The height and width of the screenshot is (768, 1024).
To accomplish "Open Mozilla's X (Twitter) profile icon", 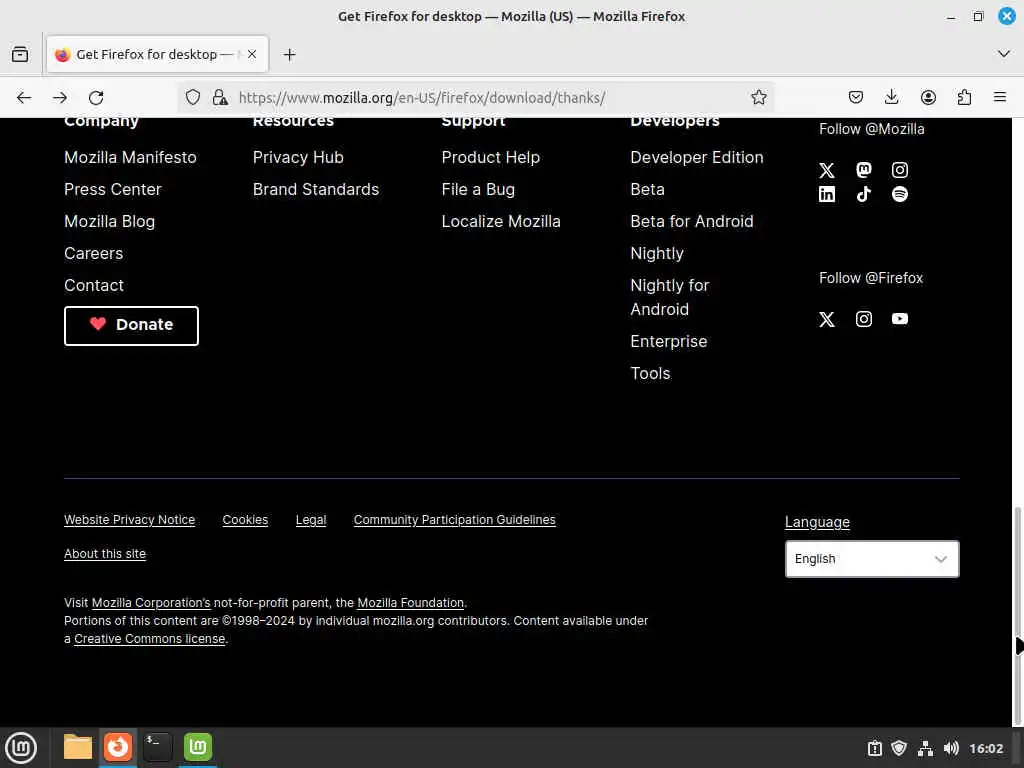I will coord(827,170).
